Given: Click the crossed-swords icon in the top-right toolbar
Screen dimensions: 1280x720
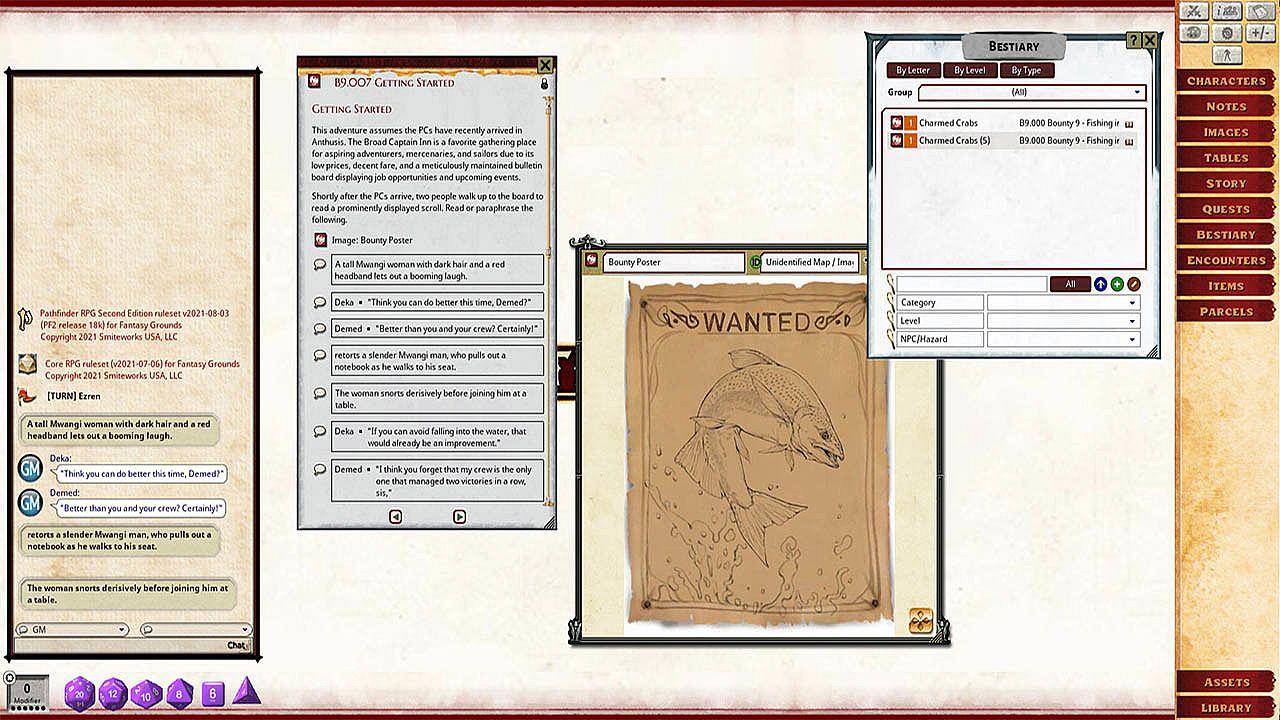Looking at the screenshot, I should pyautogui.click(x=1192, y=11).
